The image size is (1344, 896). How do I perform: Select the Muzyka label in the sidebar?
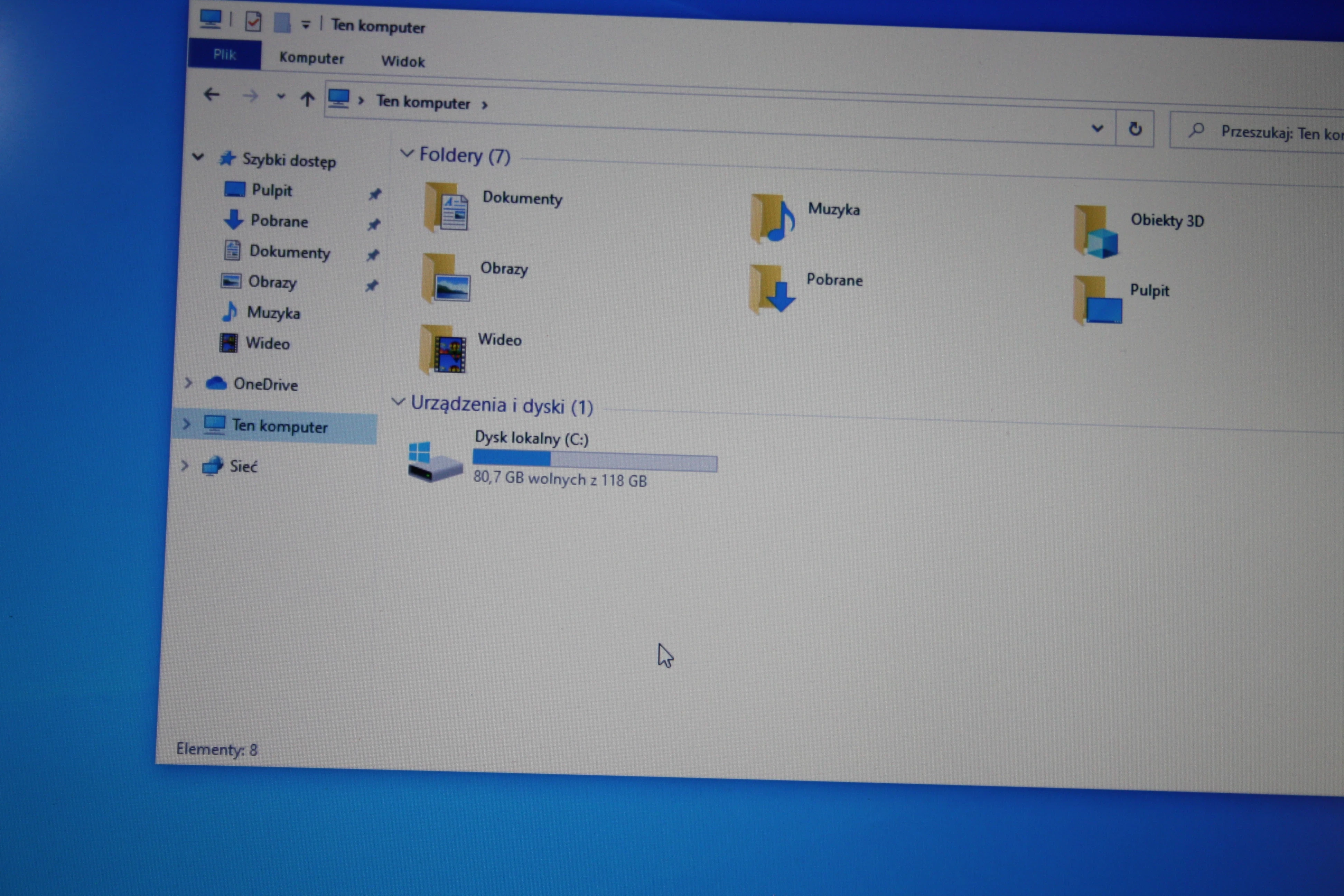(274, 312)
